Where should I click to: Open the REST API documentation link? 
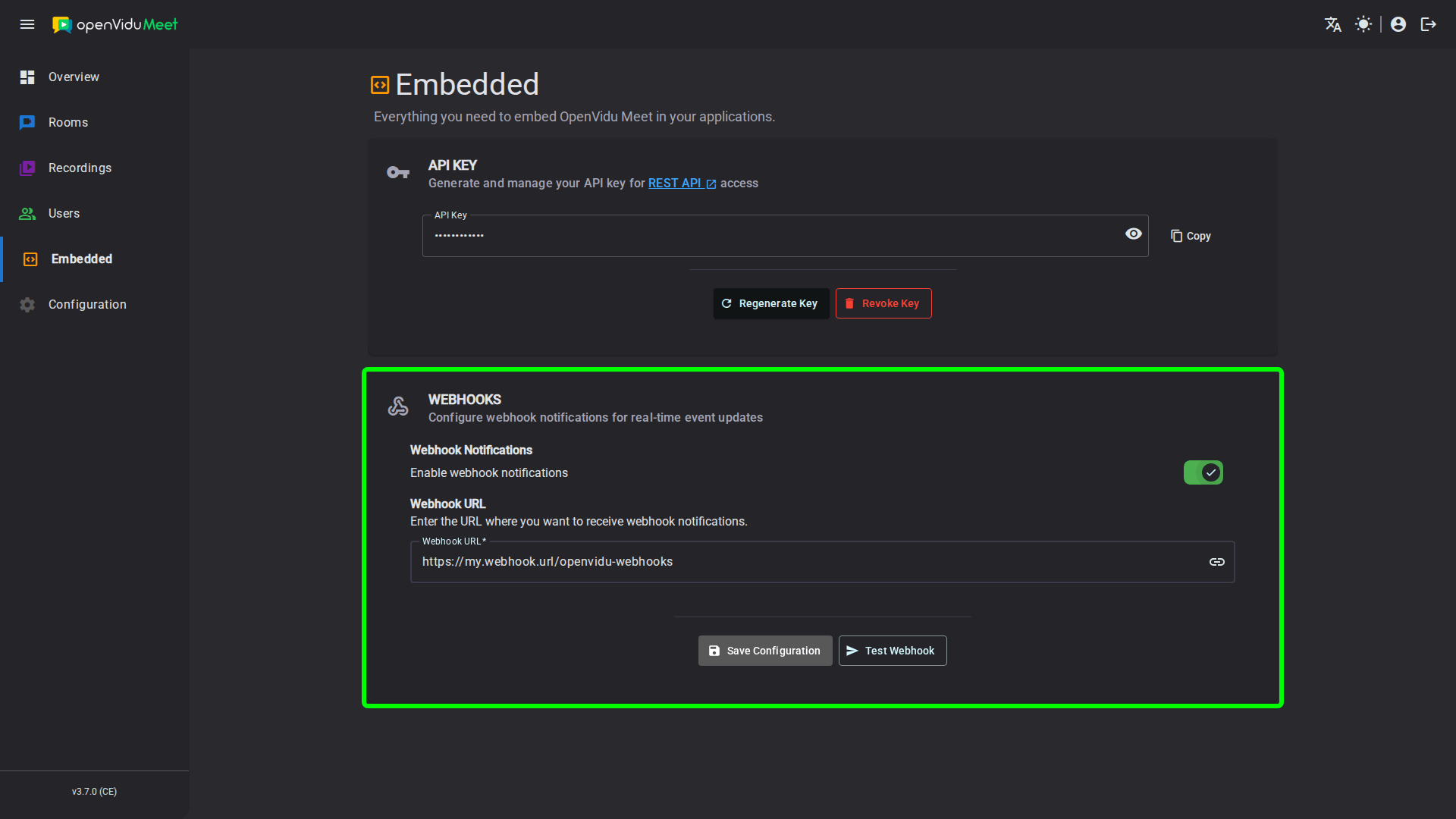click(682, 184)
